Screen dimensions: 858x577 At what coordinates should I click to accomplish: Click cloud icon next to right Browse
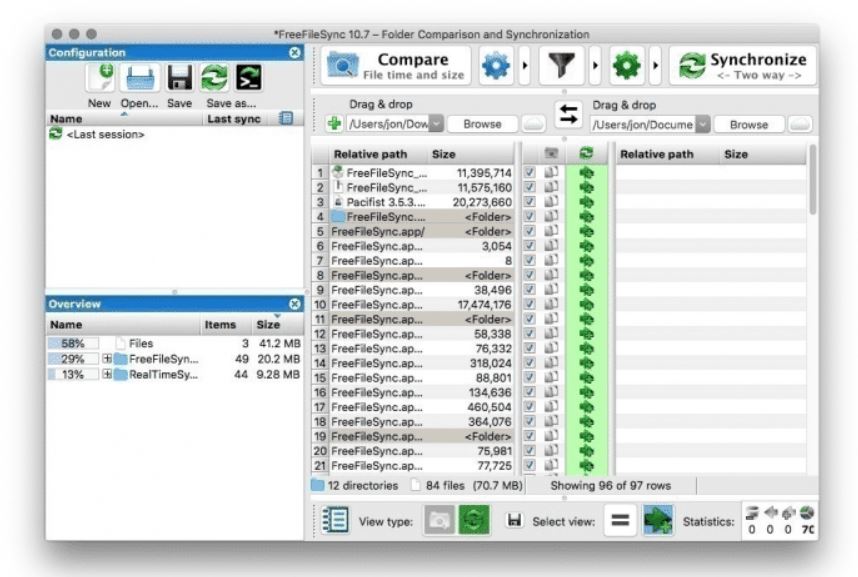799,124
